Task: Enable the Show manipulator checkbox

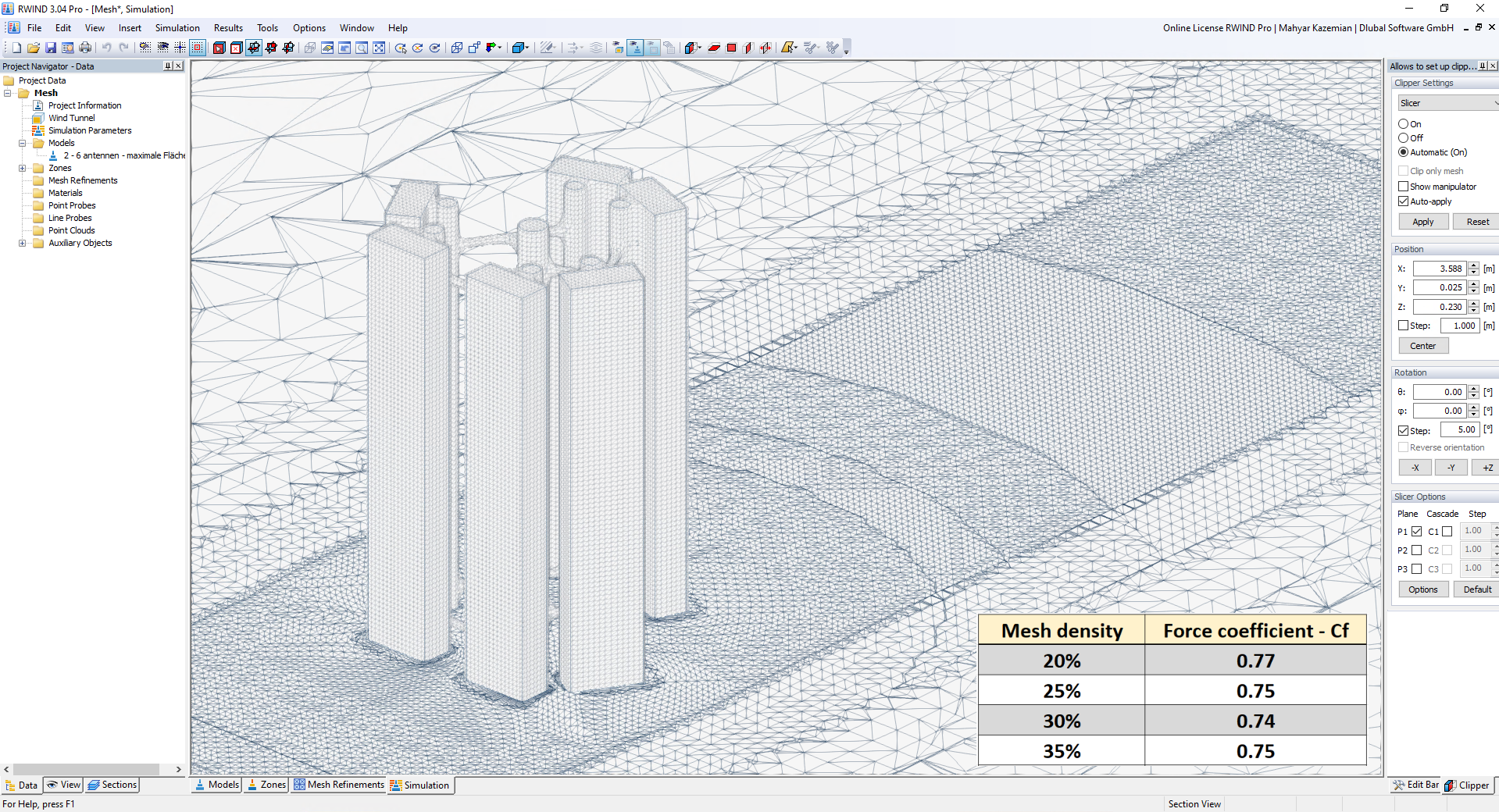Action: [1404, 186]
